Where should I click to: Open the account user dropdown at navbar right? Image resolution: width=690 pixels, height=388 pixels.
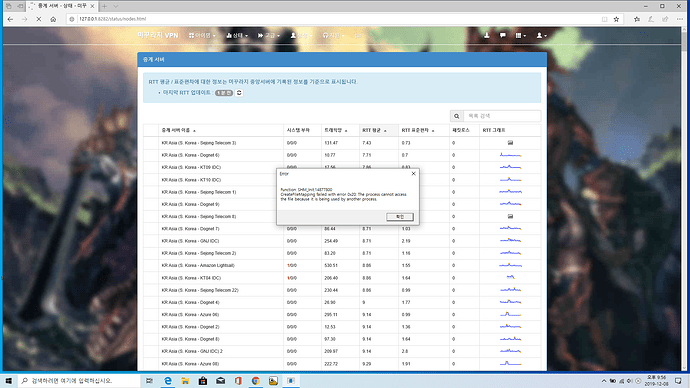(541, 35)
